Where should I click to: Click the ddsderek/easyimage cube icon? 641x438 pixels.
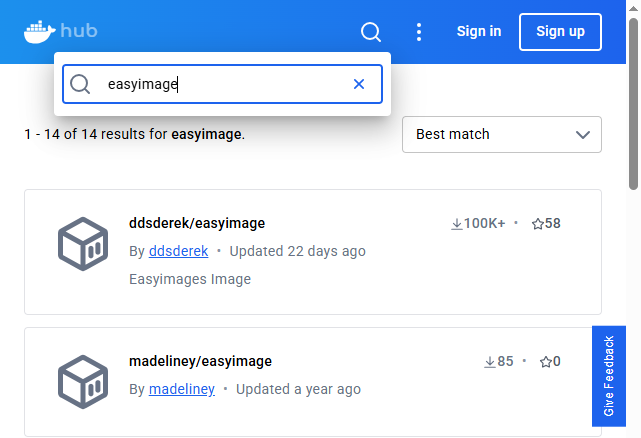(83, 244)
